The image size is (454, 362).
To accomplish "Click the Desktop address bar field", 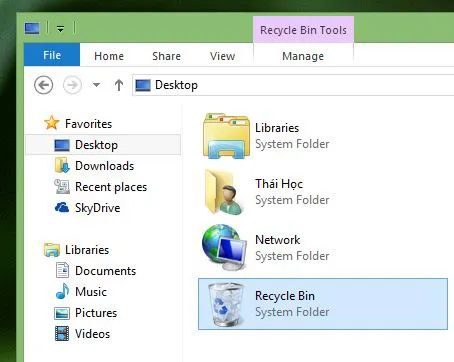I will pyautogui.click(x=293, y=85).
